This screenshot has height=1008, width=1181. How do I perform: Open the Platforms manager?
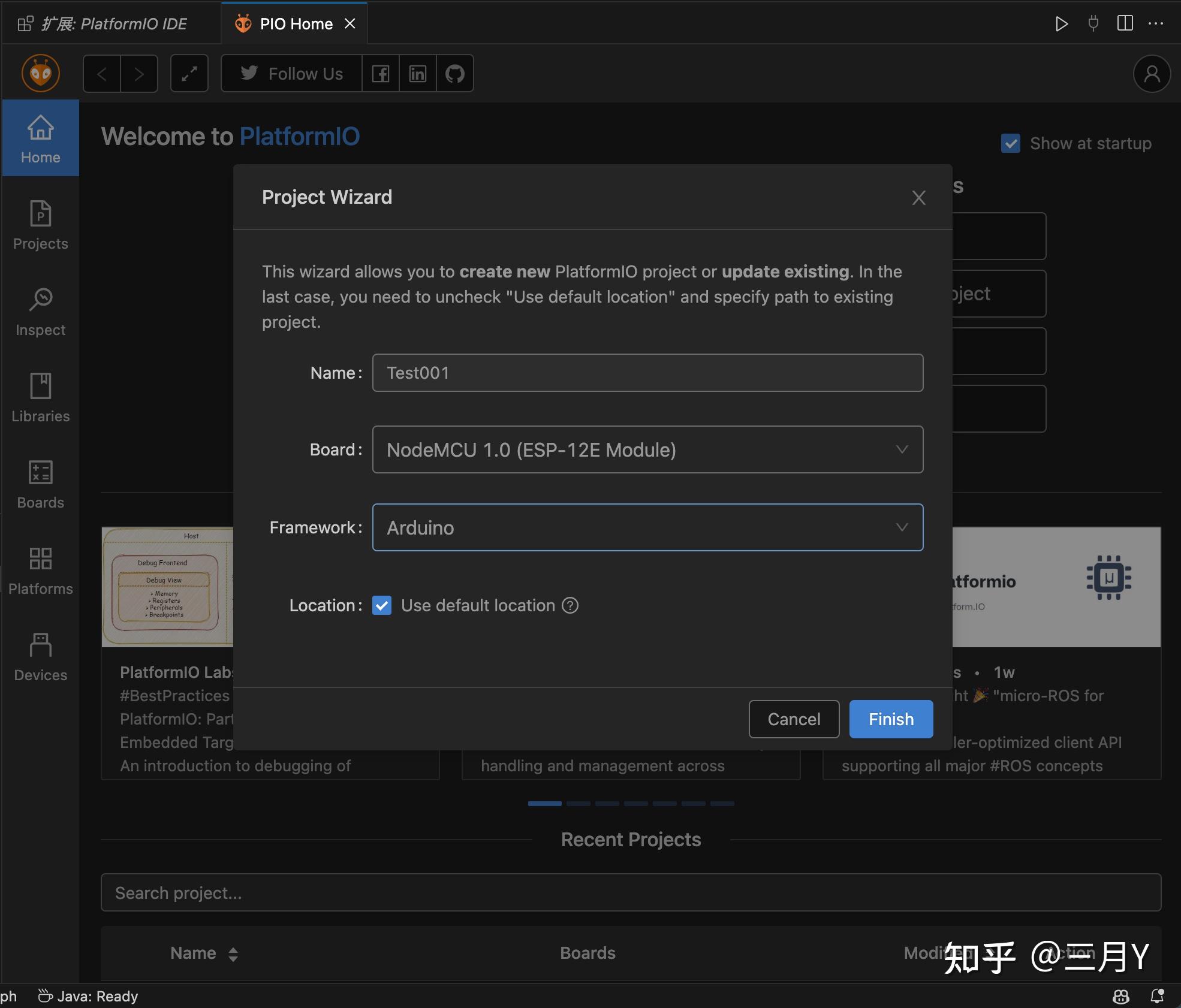click(40, 571)
